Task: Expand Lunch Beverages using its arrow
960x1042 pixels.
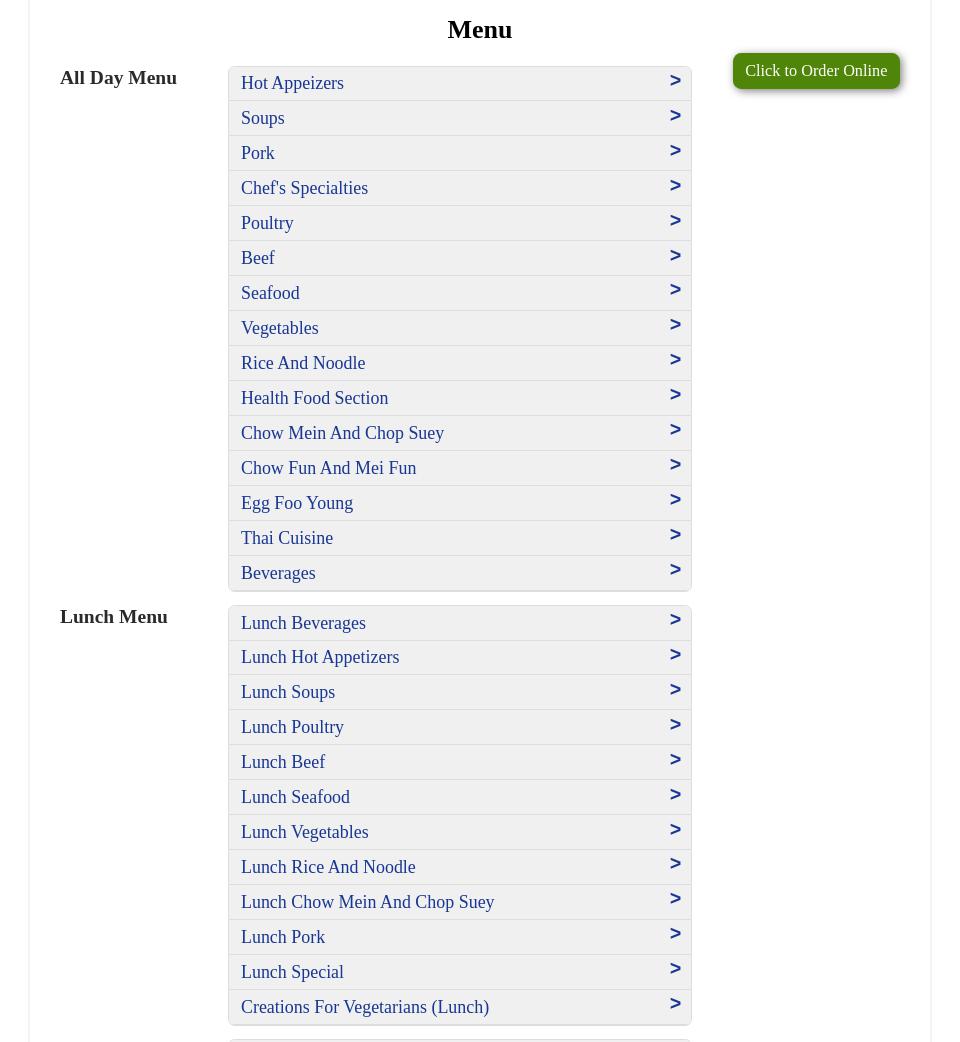Action: tap(675, 620)
